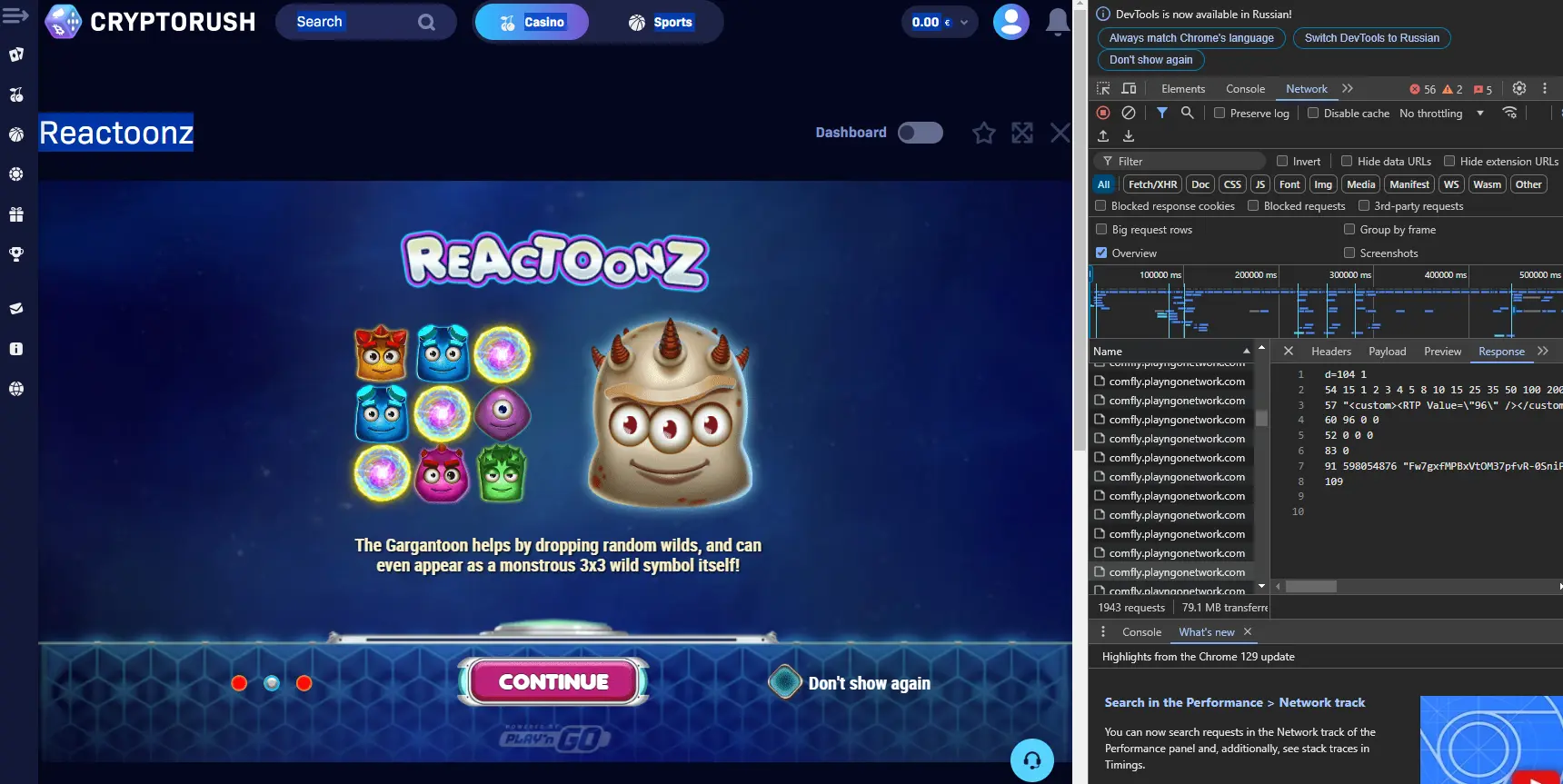The image size is (1563, 784).
Task: Switch to the Console panel tab
Action: click(x=1245, y=88)
